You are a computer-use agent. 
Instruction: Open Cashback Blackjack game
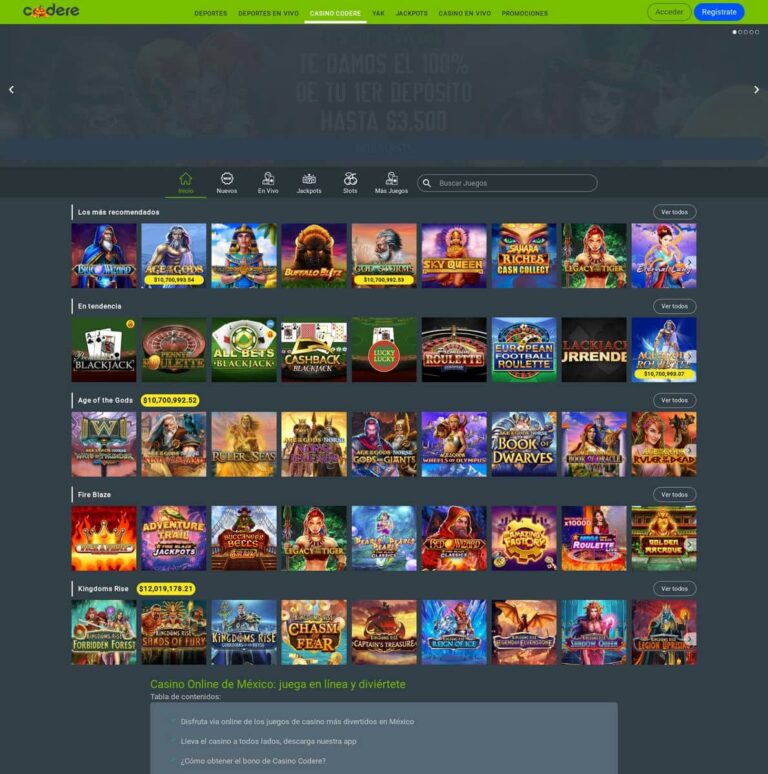point(314,349)
